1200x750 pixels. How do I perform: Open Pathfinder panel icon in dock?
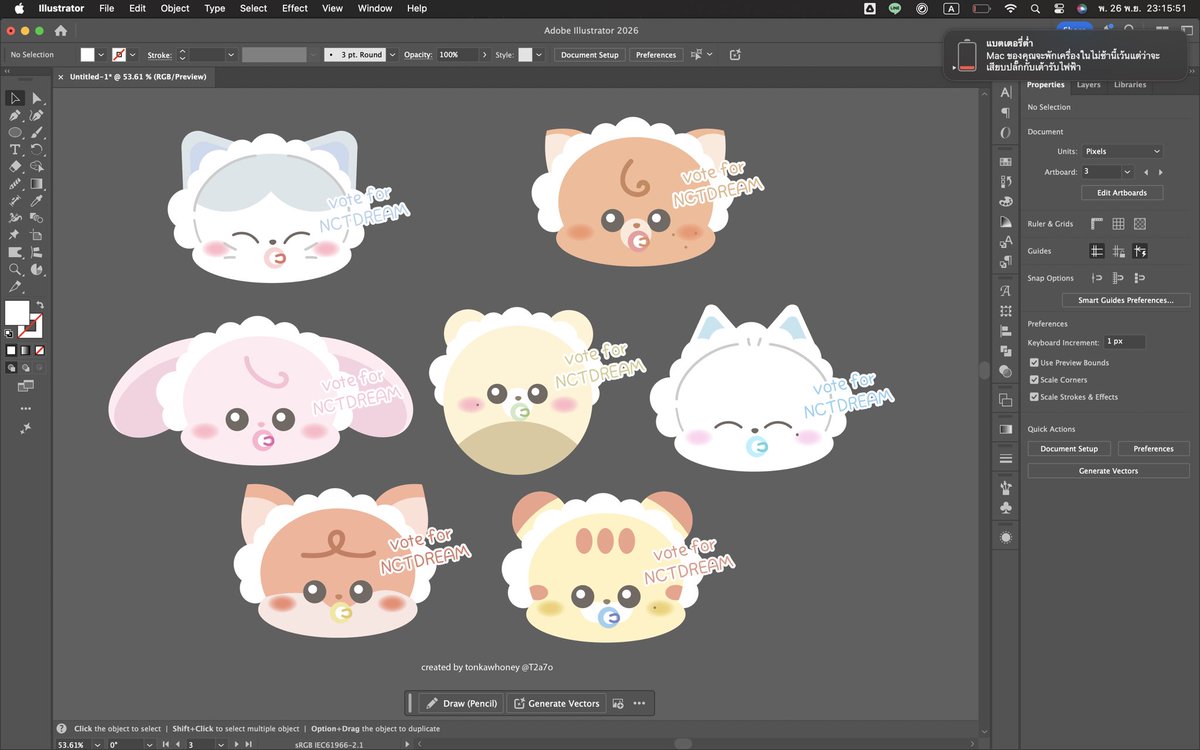(1006, 351)
